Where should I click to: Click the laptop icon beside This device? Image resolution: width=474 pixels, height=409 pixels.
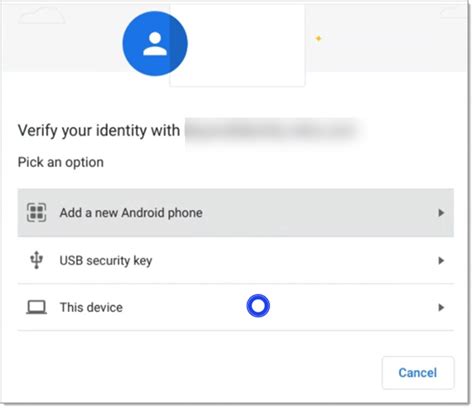[37, 307]
